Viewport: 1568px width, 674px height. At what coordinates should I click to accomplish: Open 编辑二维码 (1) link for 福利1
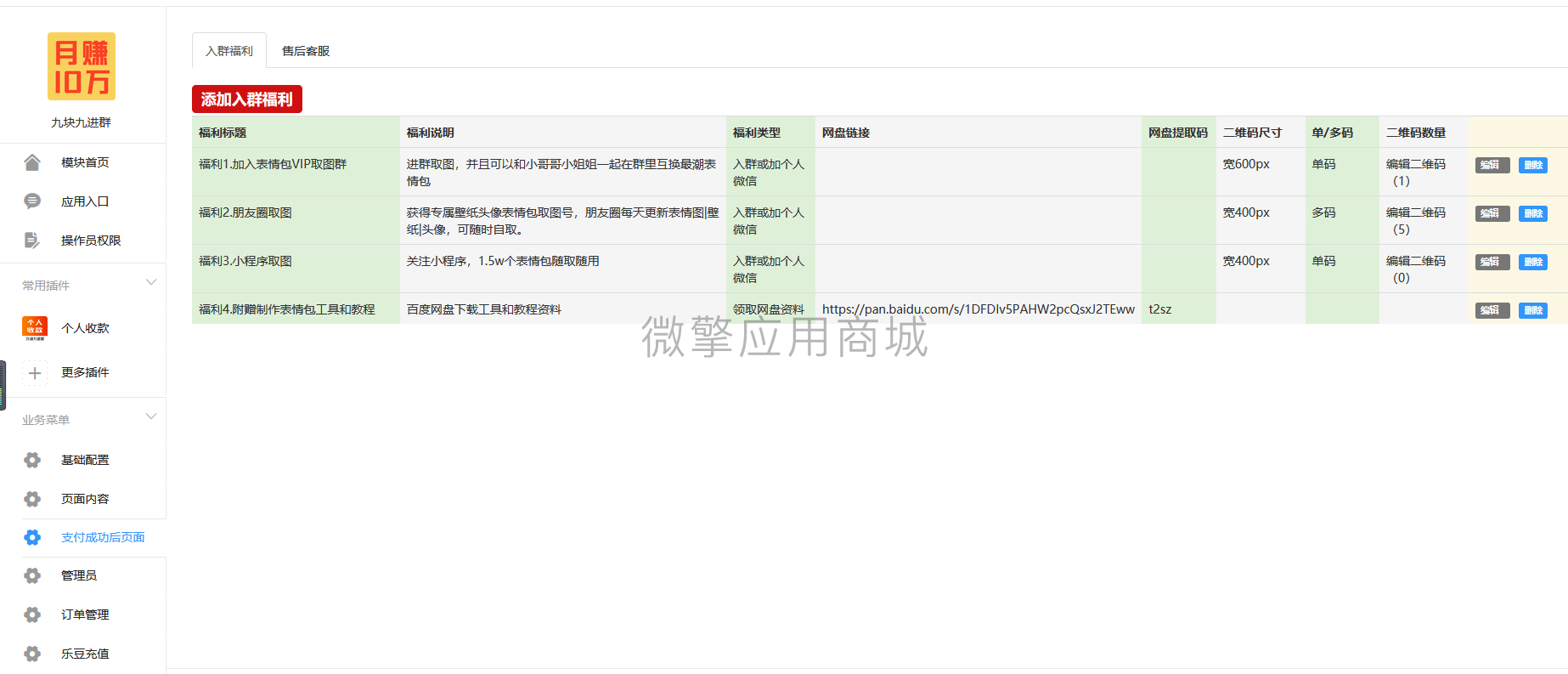click(1416, 173)
